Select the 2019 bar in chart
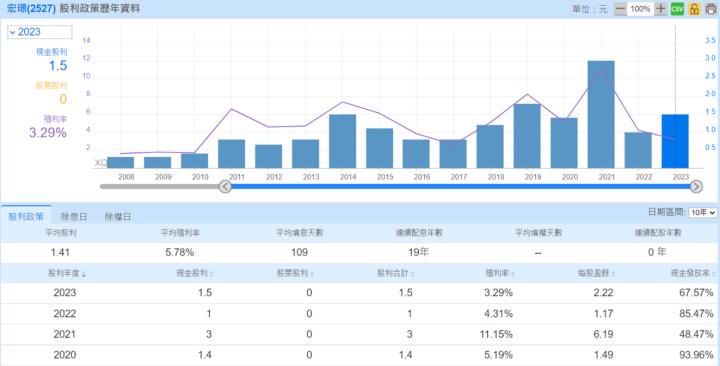Screen dimensions: 720x366 (x=527, y=136)
